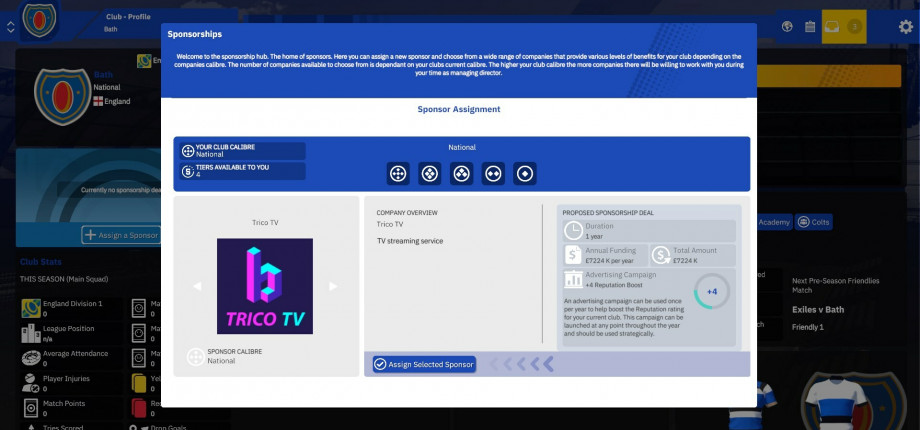Select the second sponsor tier icon
The width and height of the screenshot is (920, 430).
(x=430, y=174)
